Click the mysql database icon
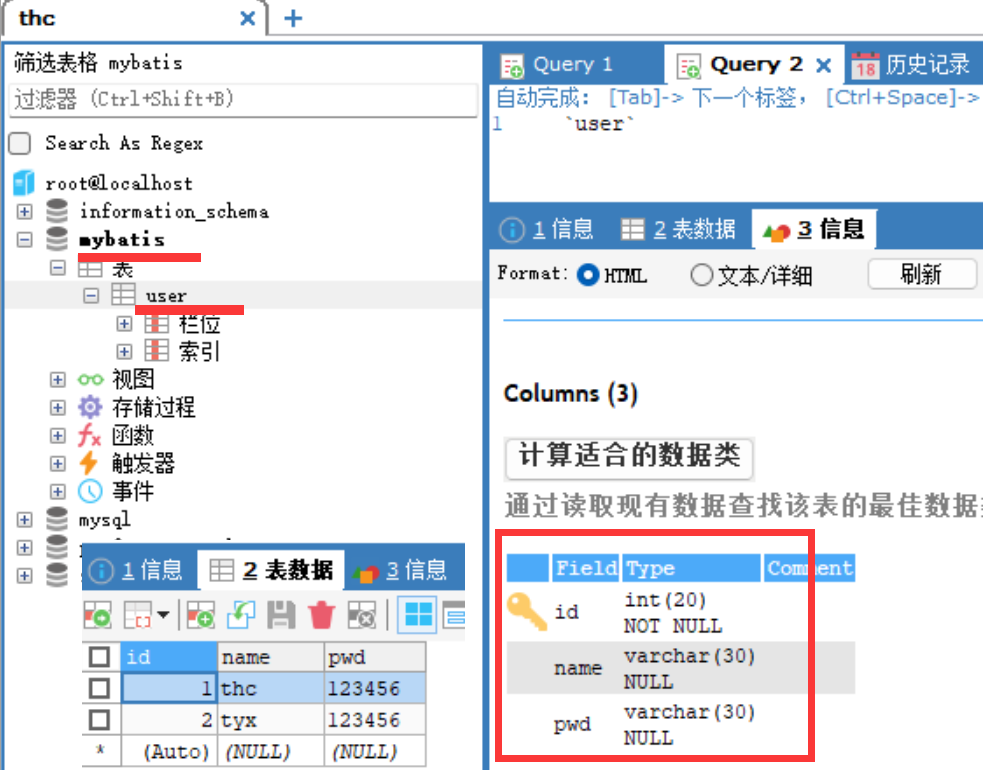Image resolution: width=983 pixels, height=770 pixels. [x=57, y=519]
